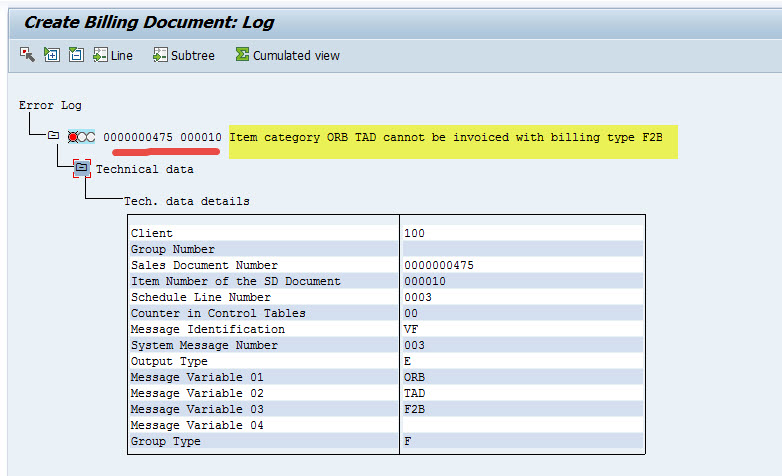
Task: Collapse the Technical data folder
Action: tap(82, 168)
